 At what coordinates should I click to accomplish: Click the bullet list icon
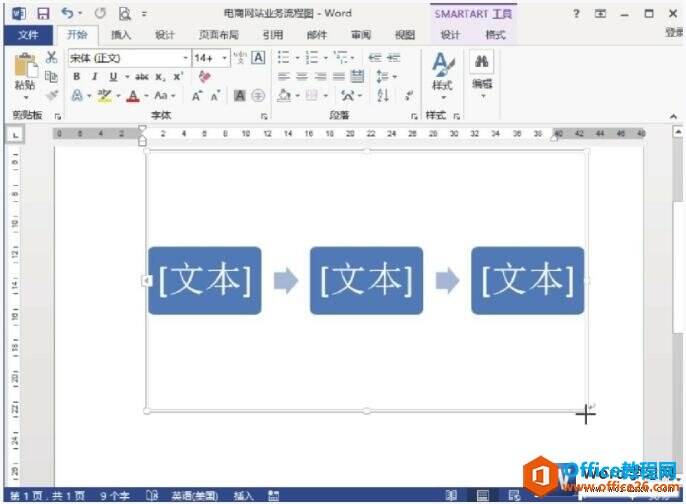(284, 57)
